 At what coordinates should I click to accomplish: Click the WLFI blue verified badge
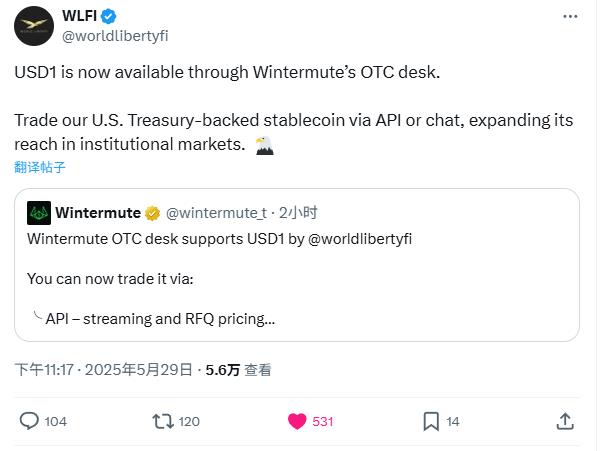(x=108, y=16)
